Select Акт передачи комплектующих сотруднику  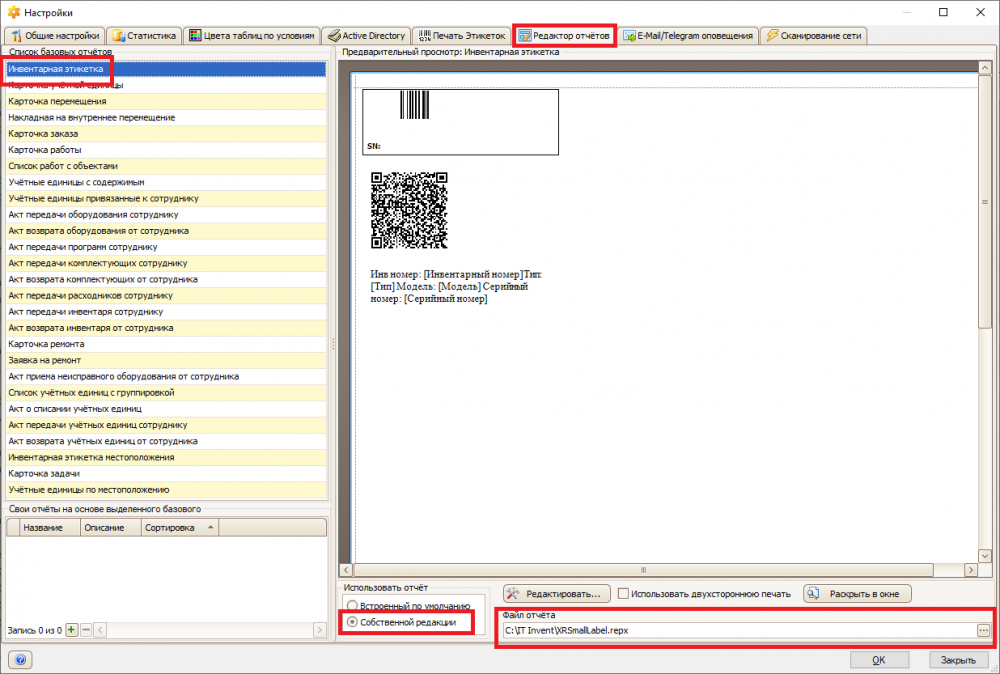coord(166,263)
